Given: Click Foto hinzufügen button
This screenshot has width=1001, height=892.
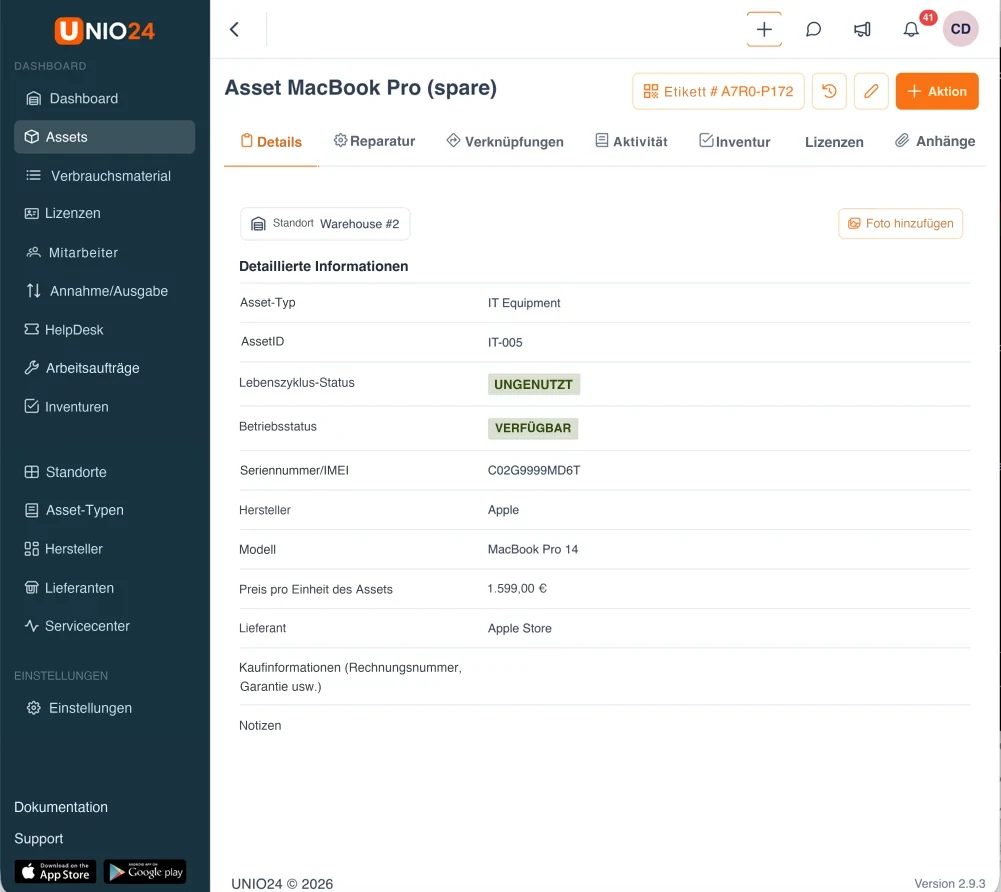Looking at the screenshot, I should [900, 223].
